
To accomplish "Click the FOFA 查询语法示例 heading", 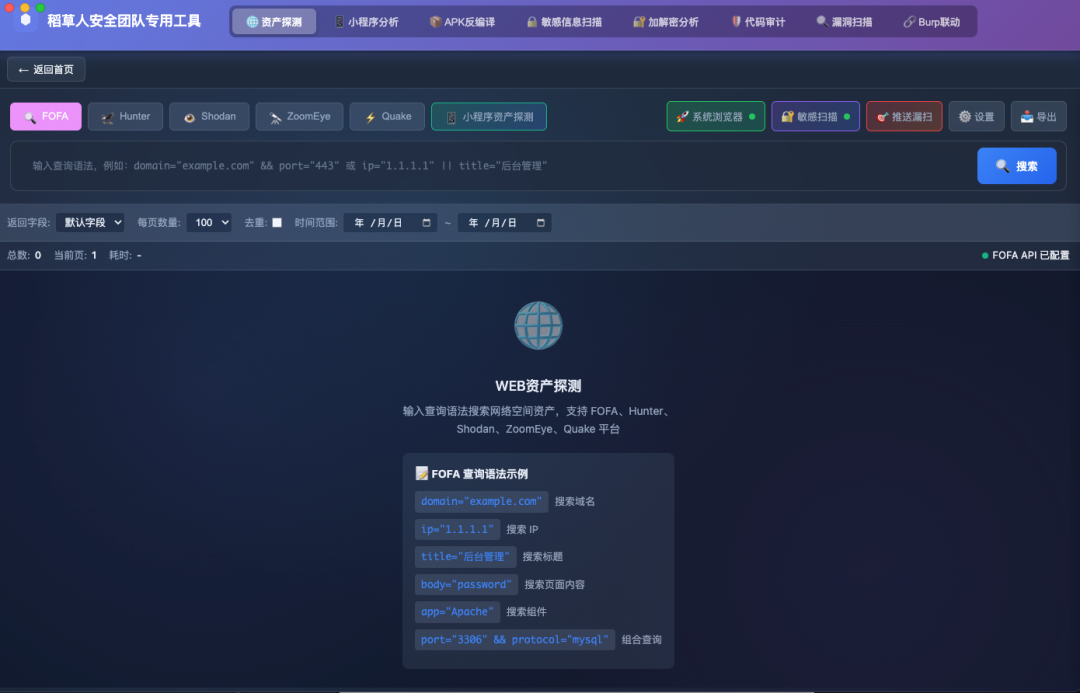I will pos(472,474).
